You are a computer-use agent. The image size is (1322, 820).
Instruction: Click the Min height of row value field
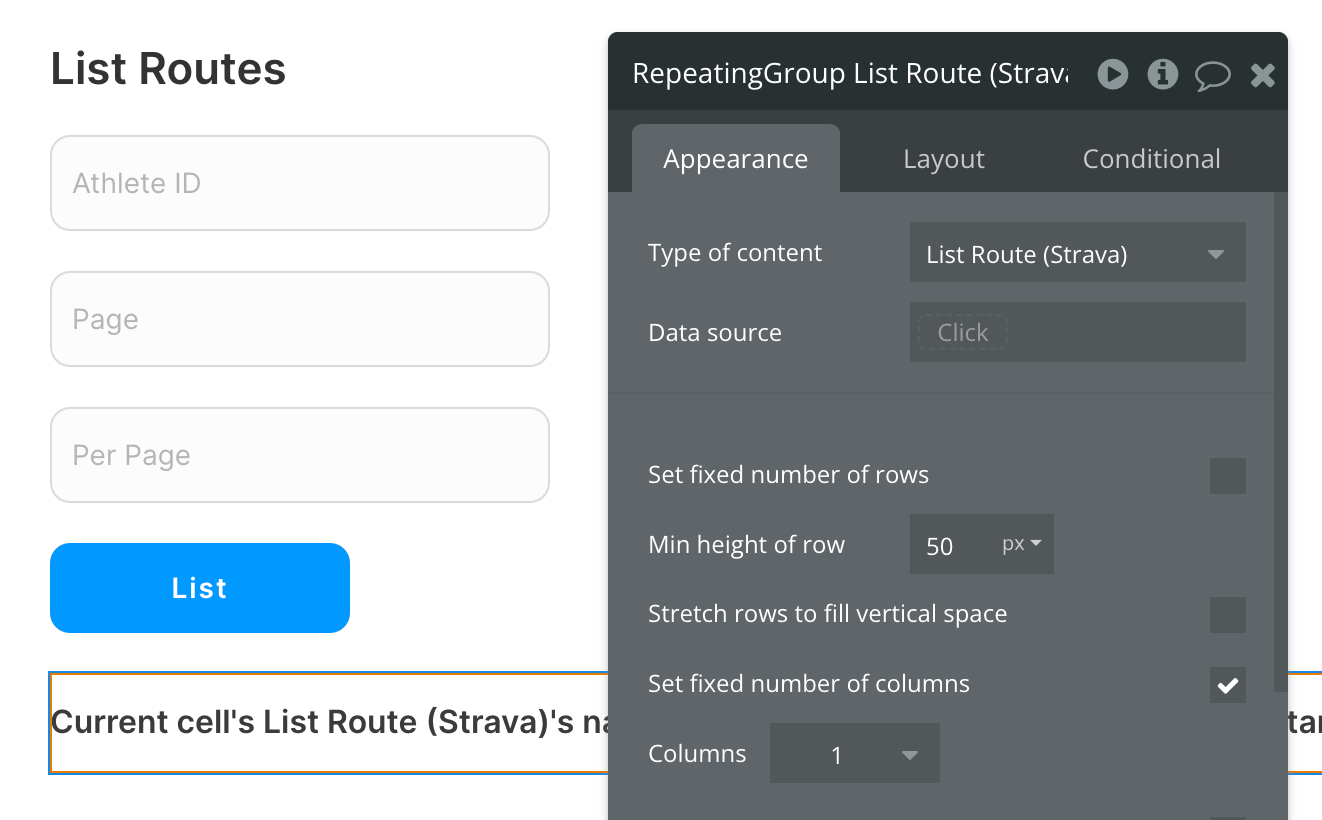point(950,546)
